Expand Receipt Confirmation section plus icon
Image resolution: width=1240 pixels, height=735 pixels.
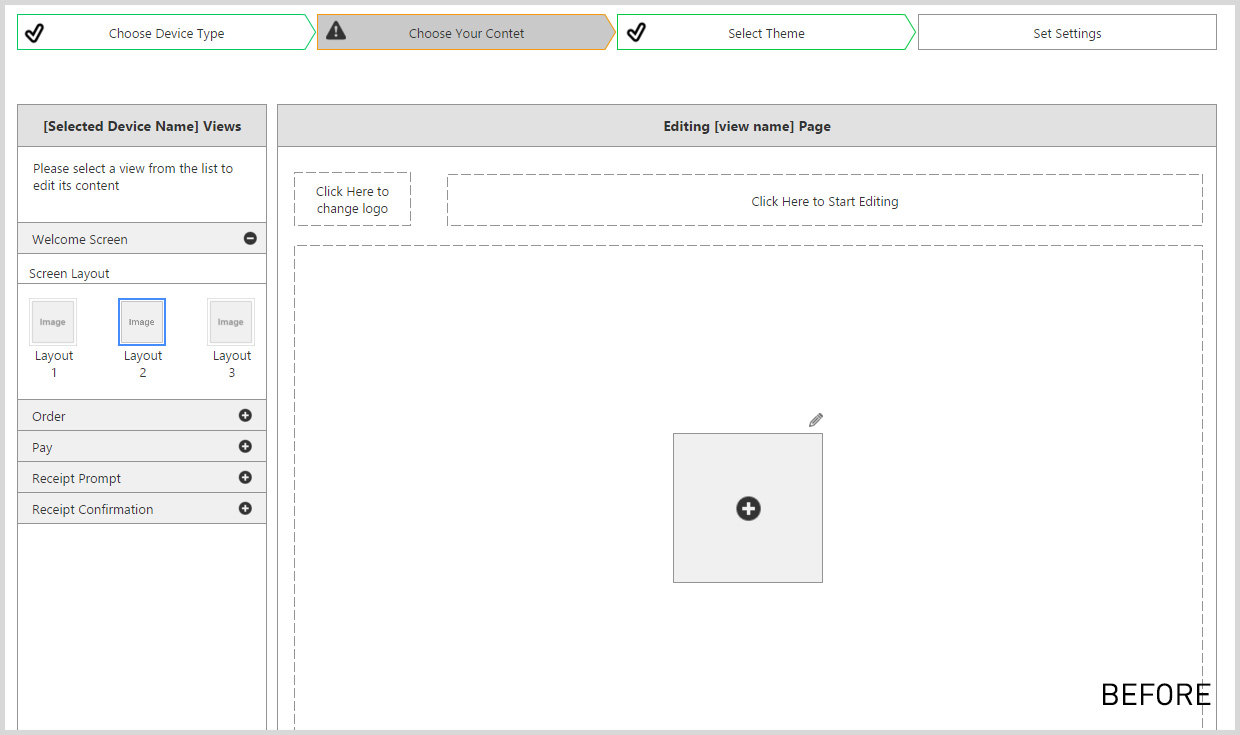click(x=245, y=509)
